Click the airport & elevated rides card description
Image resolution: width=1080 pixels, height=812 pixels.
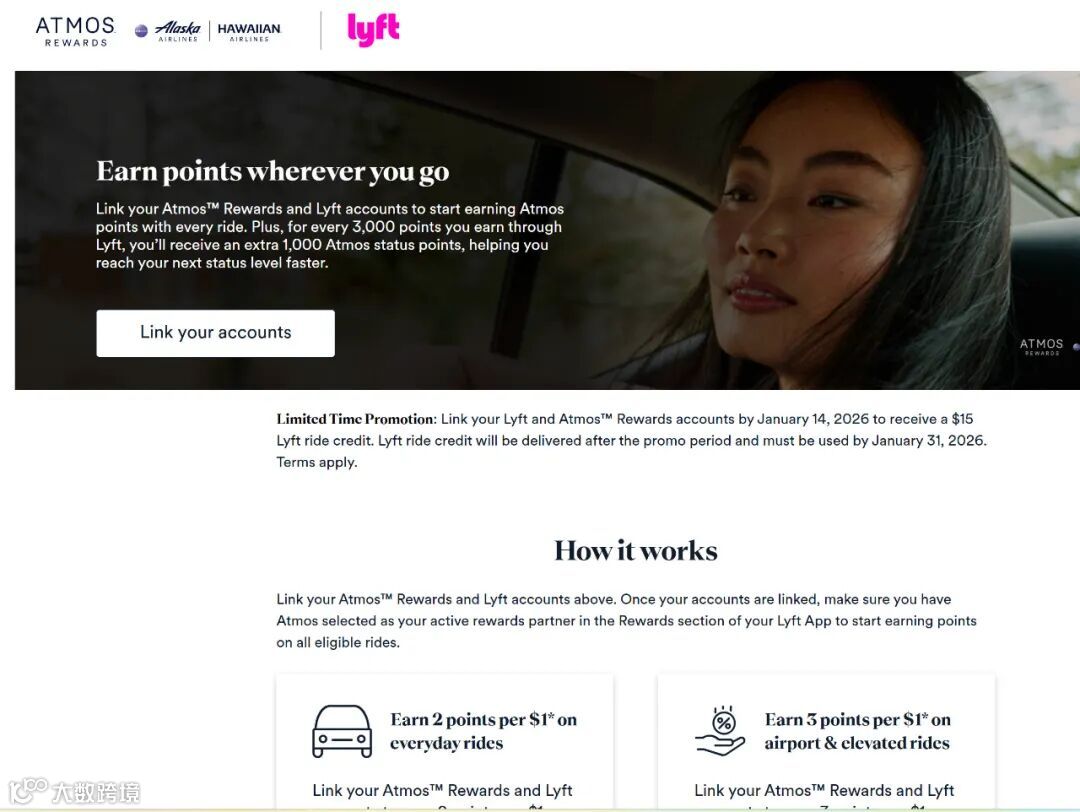click(x=824, y=797)
